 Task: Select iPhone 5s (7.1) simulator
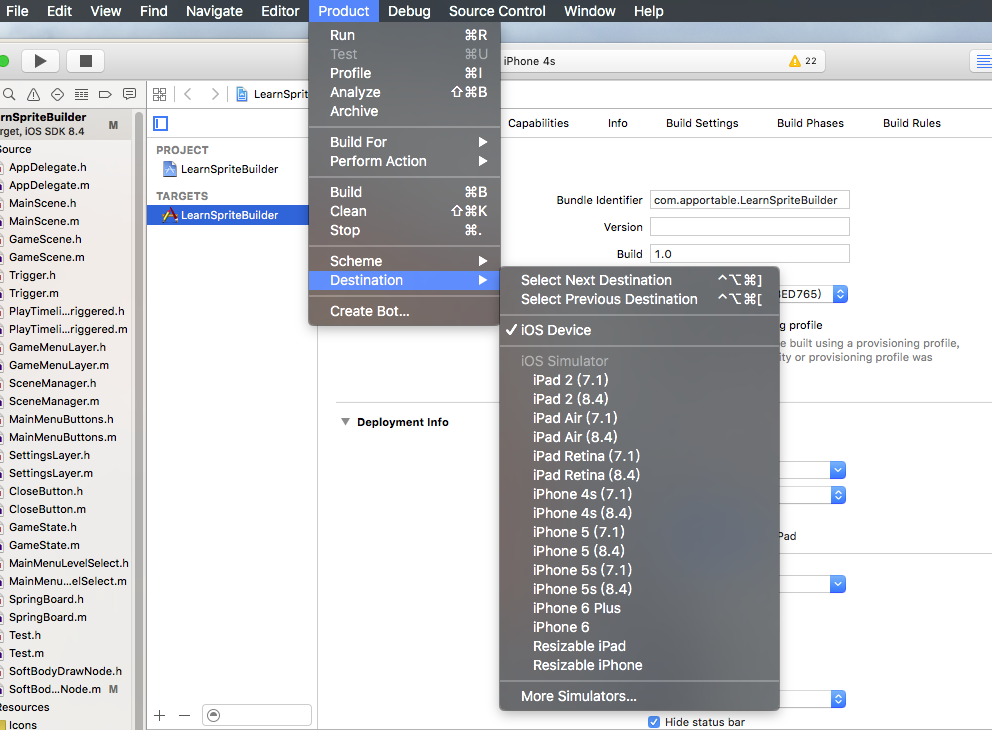tap(639, 571)
